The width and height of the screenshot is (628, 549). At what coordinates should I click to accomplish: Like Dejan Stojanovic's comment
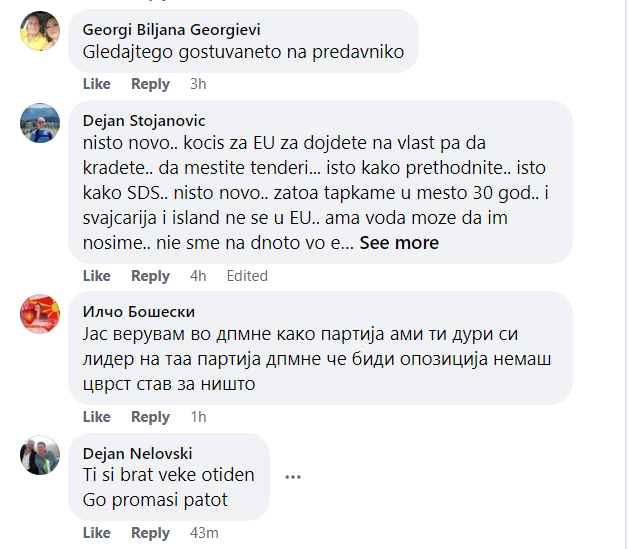97,276
